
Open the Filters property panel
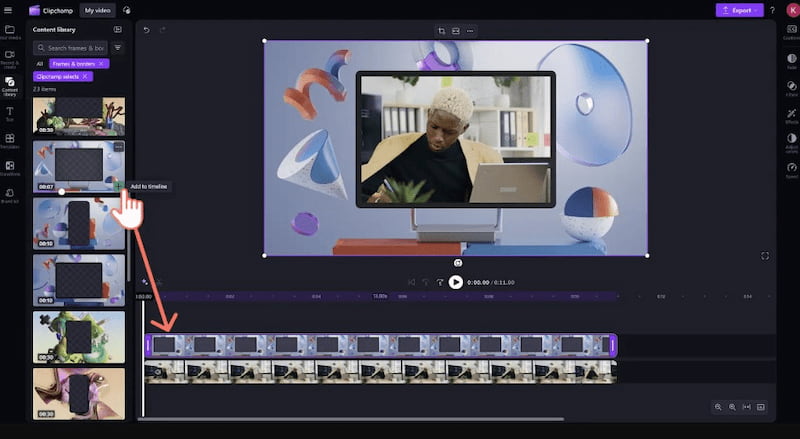(x=791, y=88)
